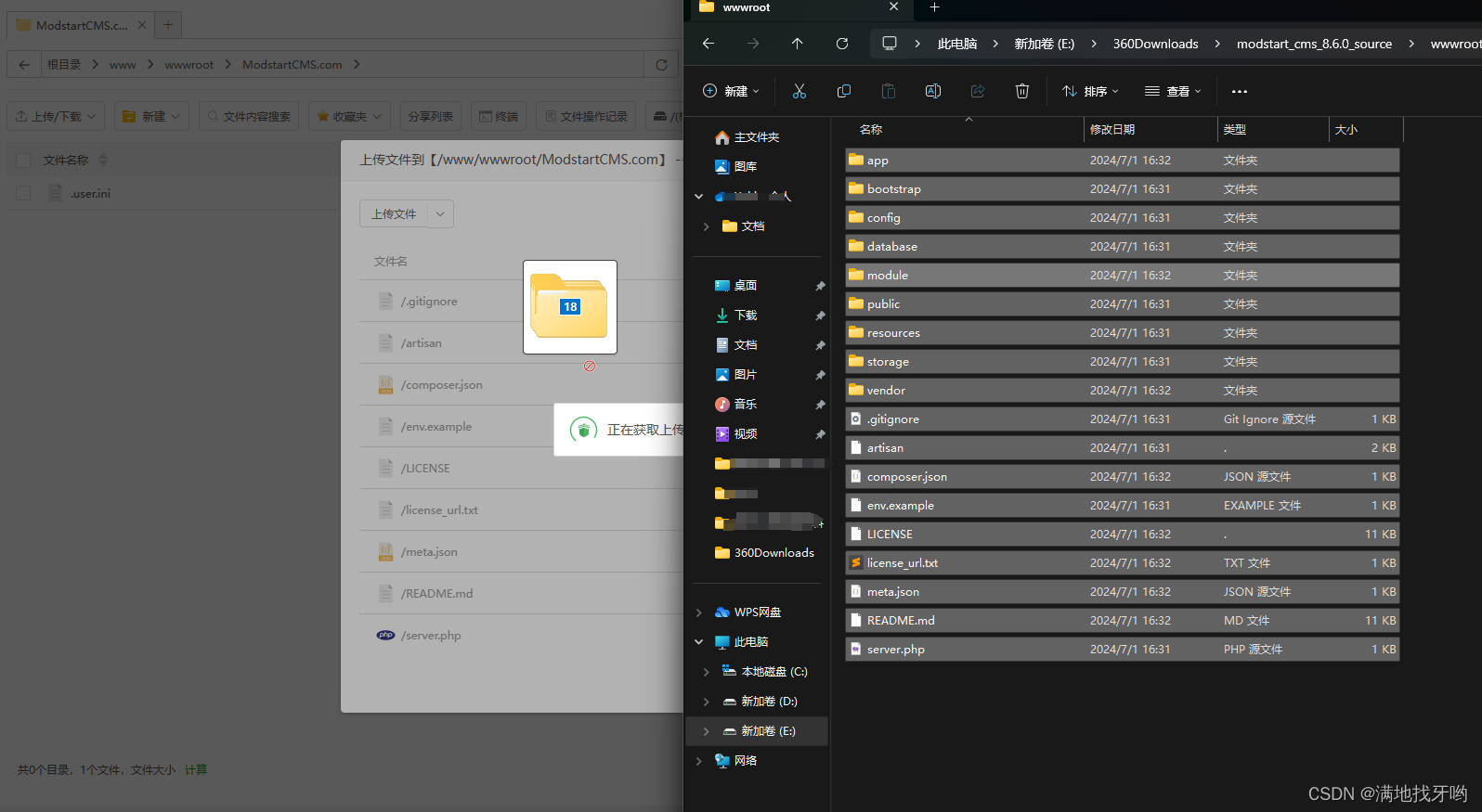The width and height of the screenshot is (1482, 812).
Task: Click modstart_cms_8.6.0_source breadcrumb segment
Action: (1314, 44)
